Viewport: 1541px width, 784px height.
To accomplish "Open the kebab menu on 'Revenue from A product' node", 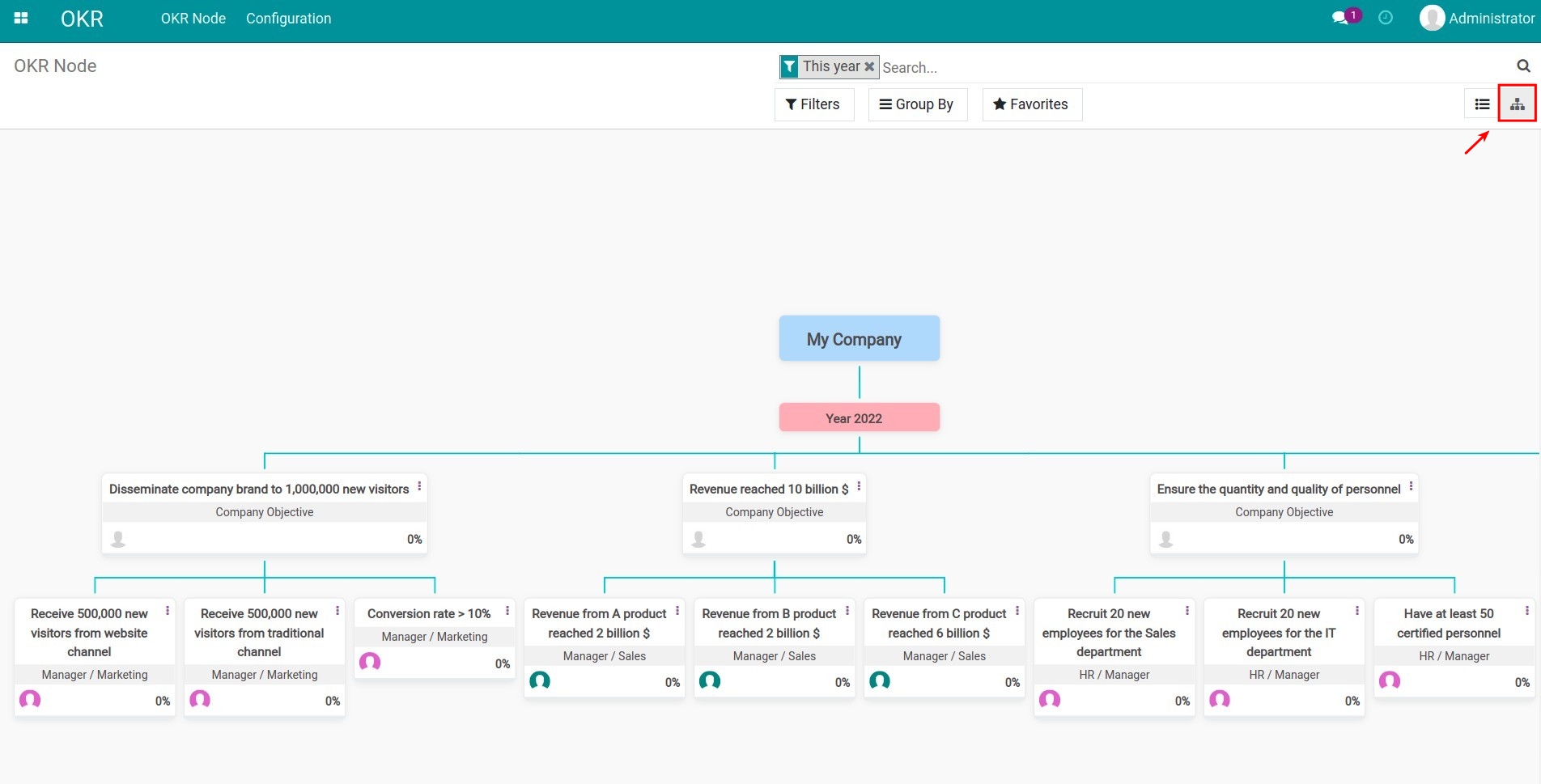I will coord(677,612).
